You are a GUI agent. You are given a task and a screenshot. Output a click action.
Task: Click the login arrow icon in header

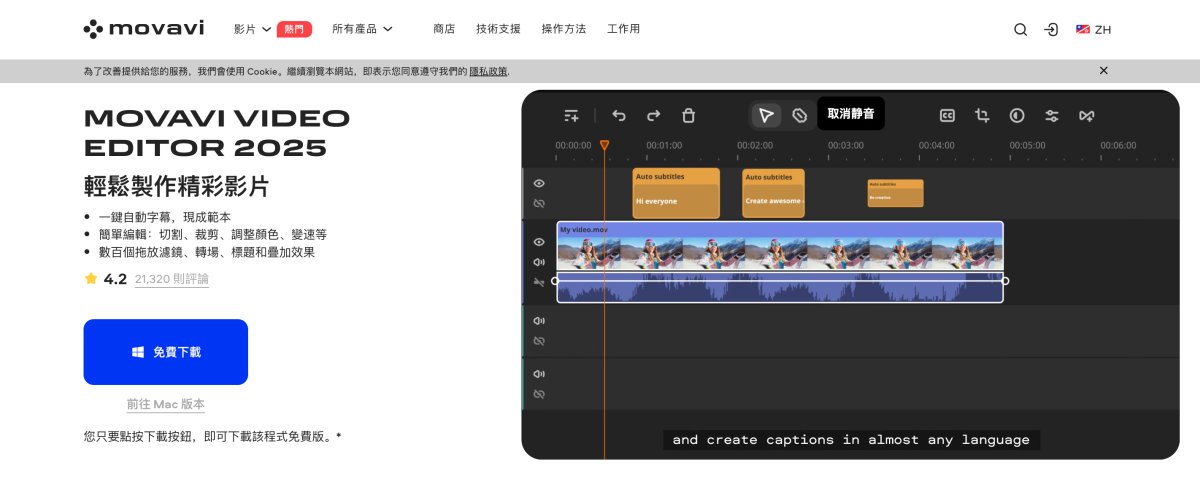(x=1051, y=30)
